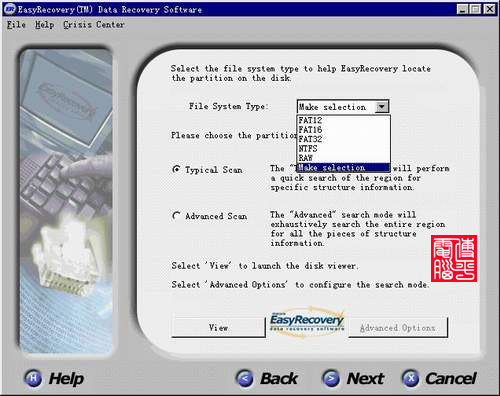Choose FAT32 from the file system list

tap(343, 139)
